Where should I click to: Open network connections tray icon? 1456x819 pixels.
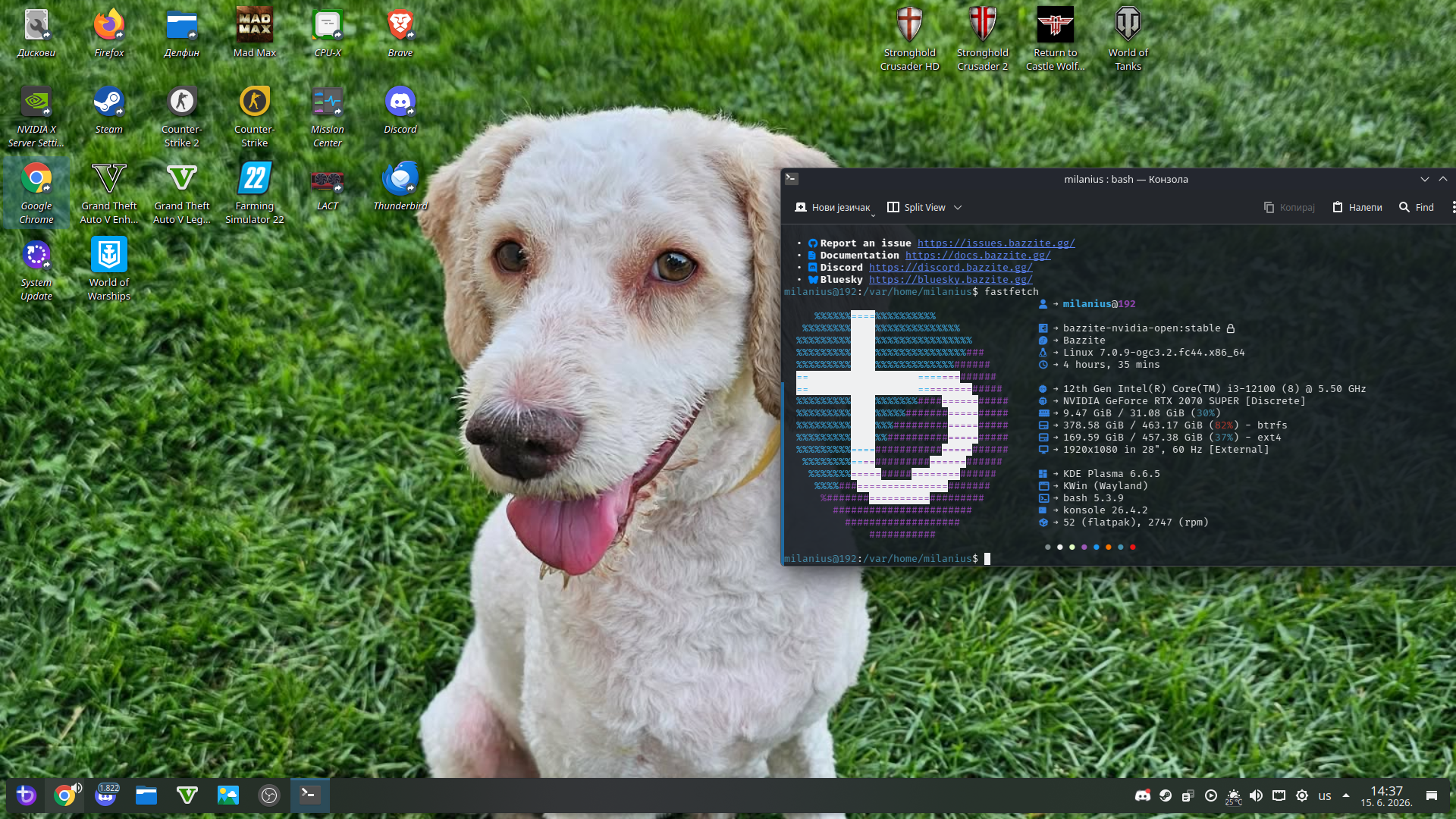click(x=1279, y=795)
